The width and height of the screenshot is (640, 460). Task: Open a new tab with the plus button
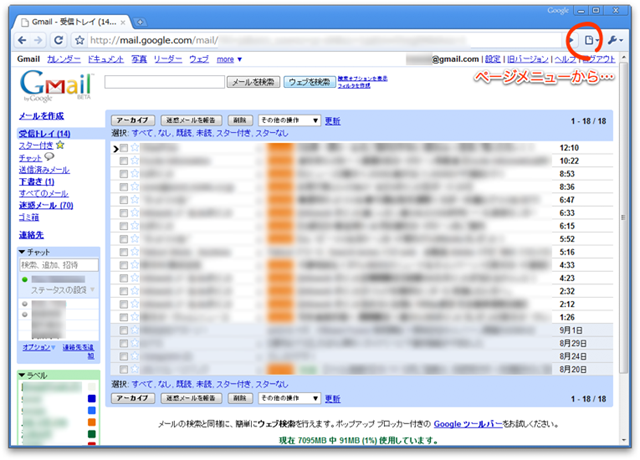tap(140, 22)
